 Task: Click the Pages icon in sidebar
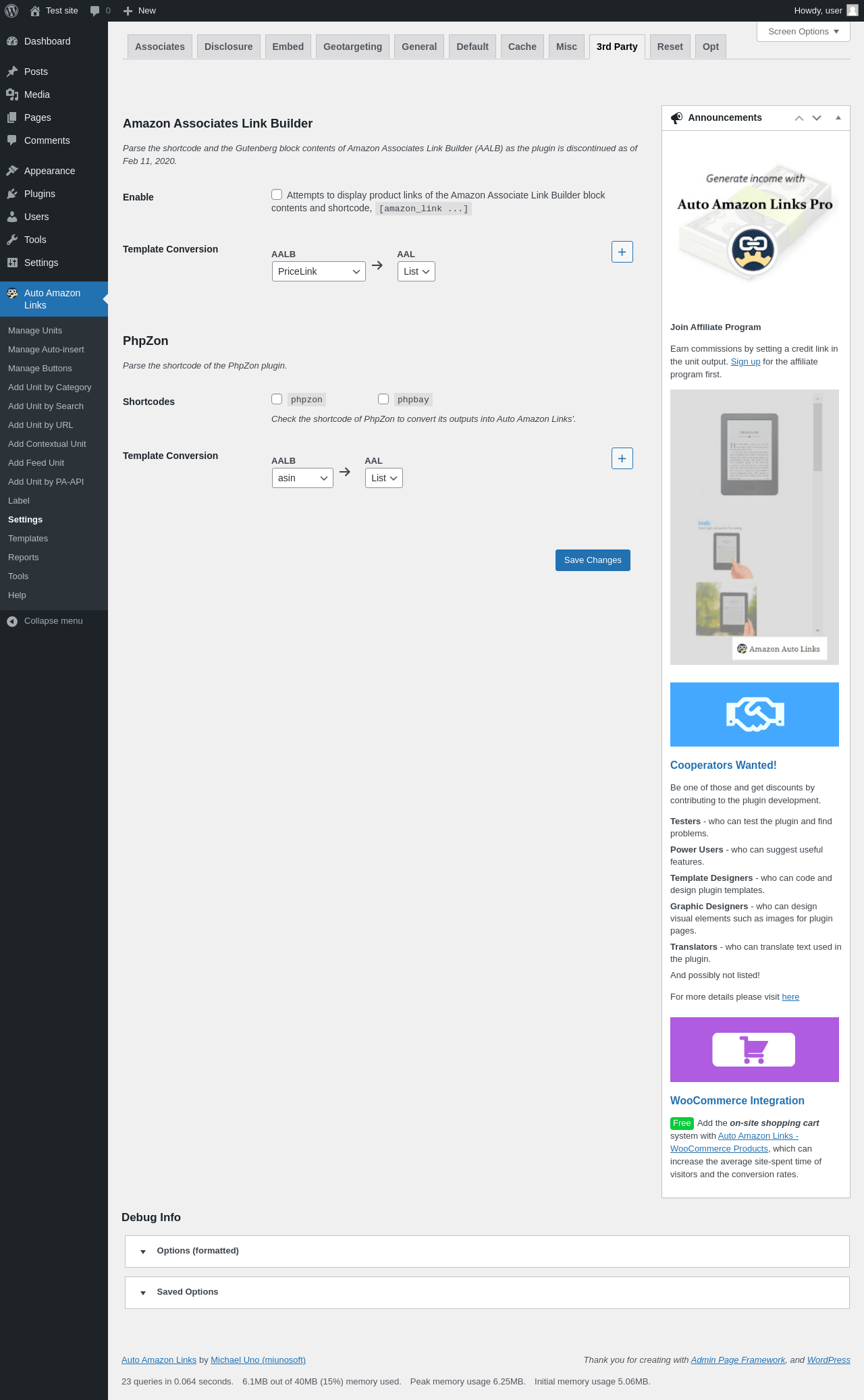(x=12, y=117)
